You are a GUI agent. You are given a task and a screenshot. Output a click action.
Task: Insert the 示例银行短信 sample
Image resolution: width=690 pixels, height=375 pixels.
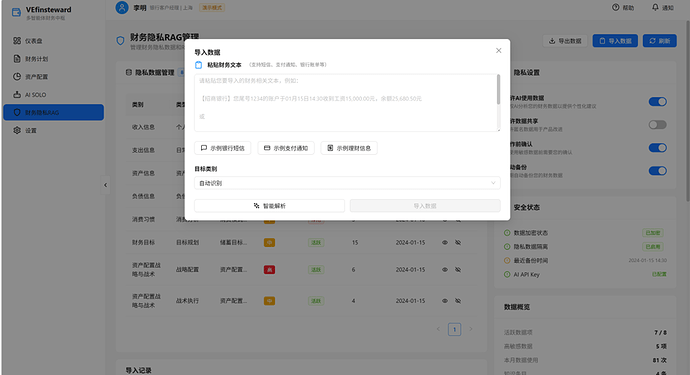[223, 148]
